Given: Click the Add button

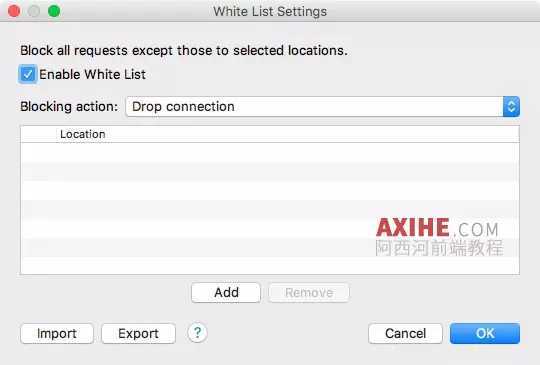Looking at the screenshot, I should tap(226, 293).
